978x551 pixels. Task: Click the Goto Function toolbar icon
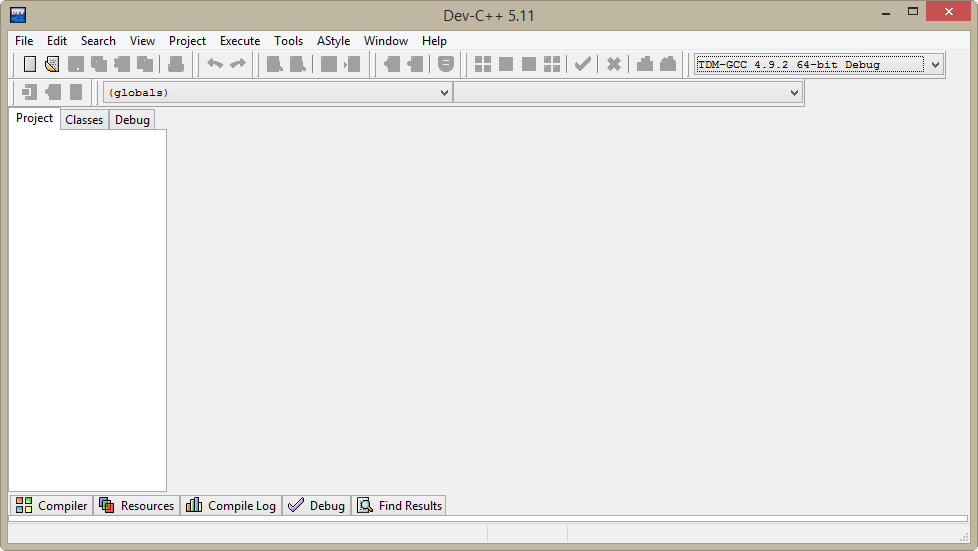[329, 64]
